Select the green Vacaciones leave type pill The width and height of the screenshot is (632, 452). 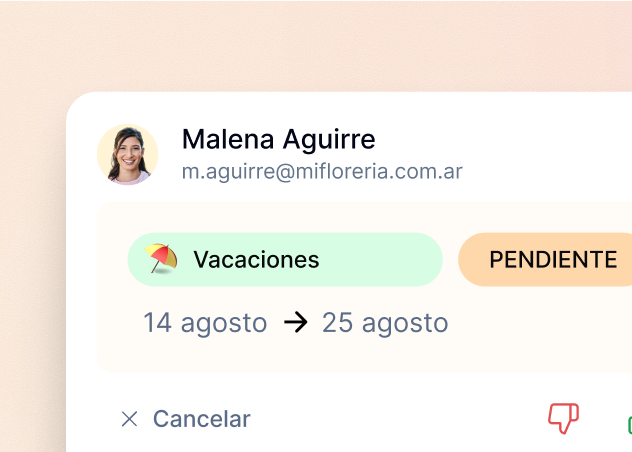pos(285,259)
